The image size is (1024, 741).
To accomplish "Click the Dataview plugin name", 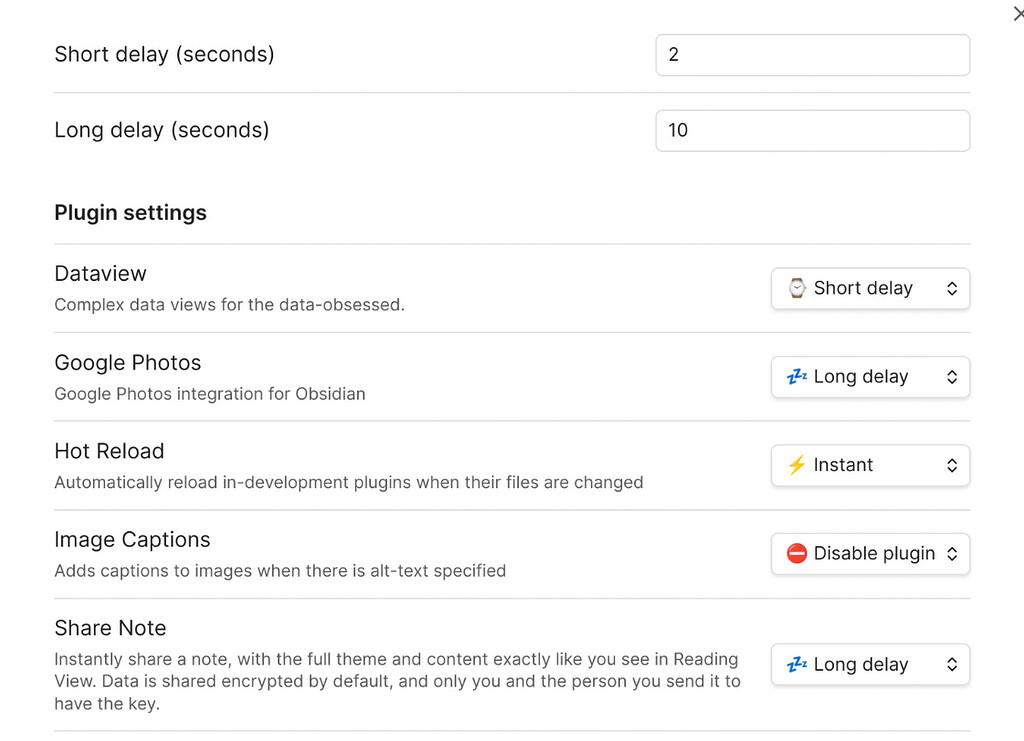I will coord(100,274).
